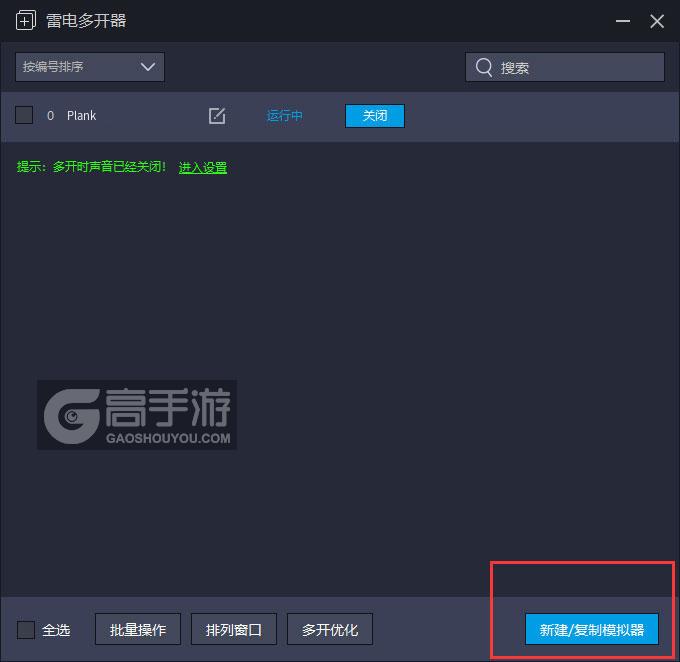
Task: Click 关闭 button to stop Plank
Action: click(375, 116)
